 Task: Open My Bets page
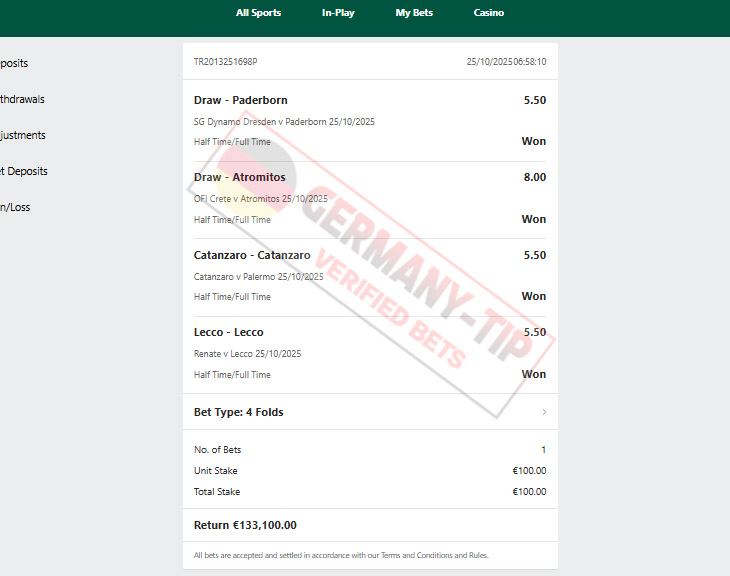(x=414, y=13)
